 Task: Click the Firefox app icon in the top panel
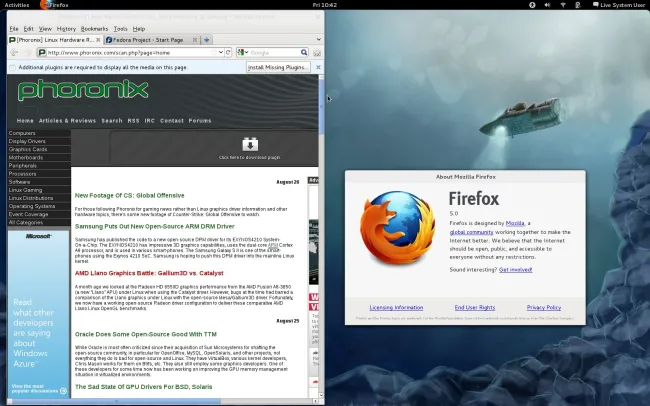pyautogui.click(x=46, y=5)
